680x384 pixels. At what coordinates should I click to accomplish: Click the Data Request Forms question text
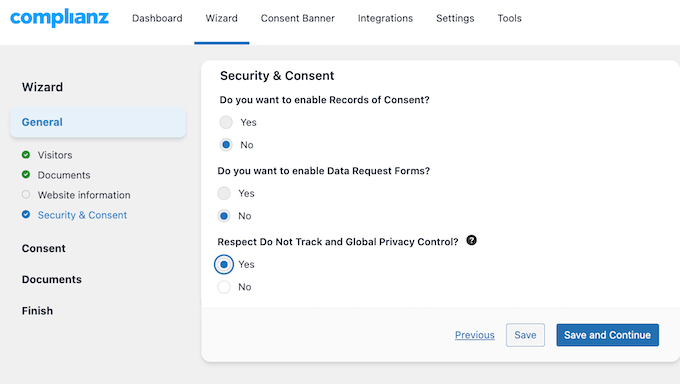(324, 171)
